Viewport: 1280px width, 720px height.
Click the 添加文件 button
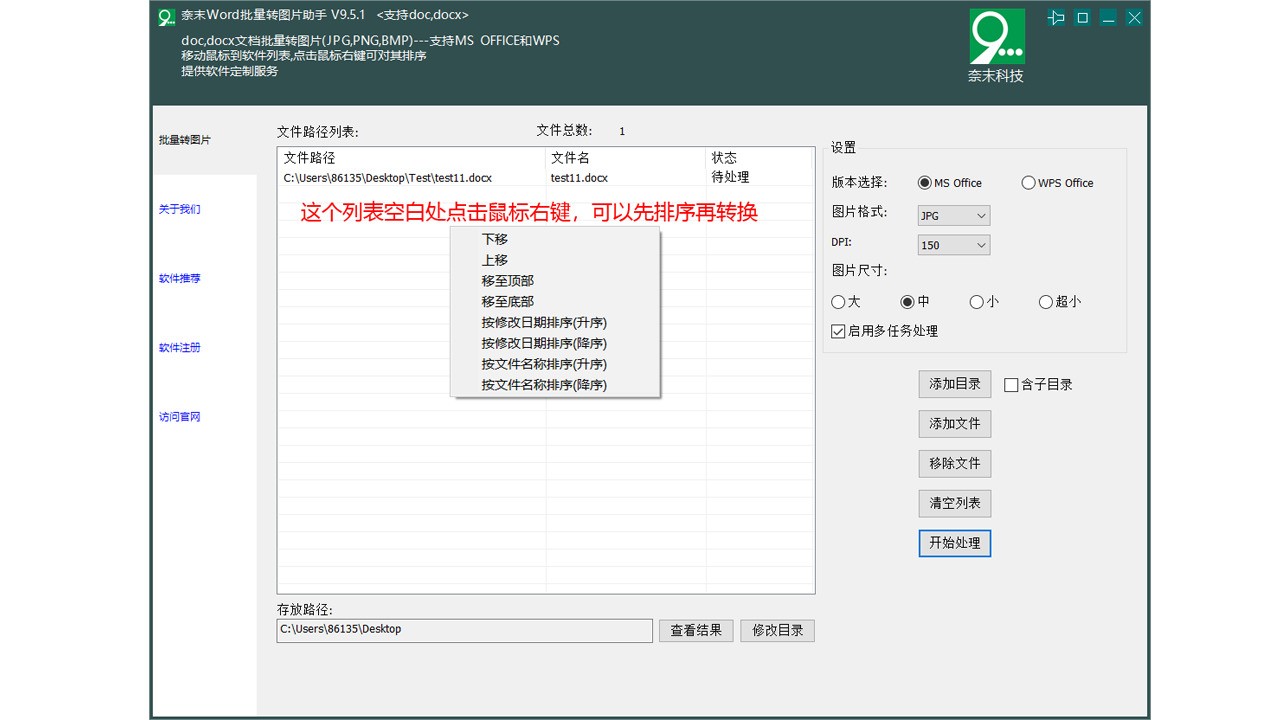coord(954,423)
